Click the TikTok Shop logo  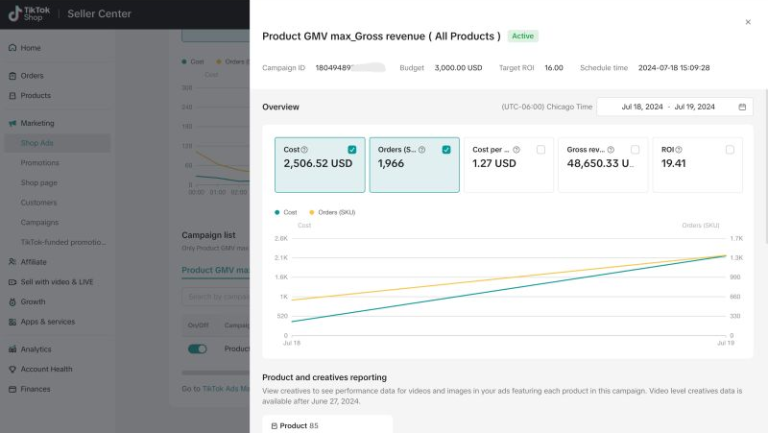pos(29,13)
